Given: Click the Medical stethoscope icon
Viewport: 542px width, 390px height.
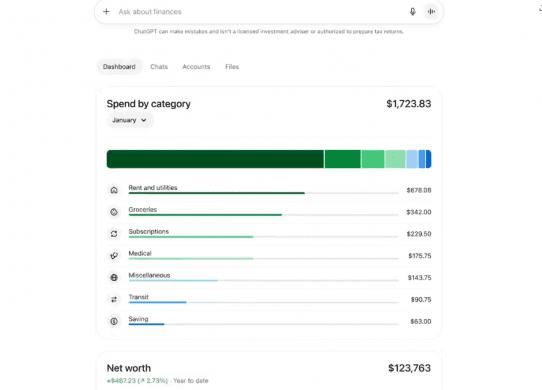Looking at the screenshot, I should [x=114, y=256].
